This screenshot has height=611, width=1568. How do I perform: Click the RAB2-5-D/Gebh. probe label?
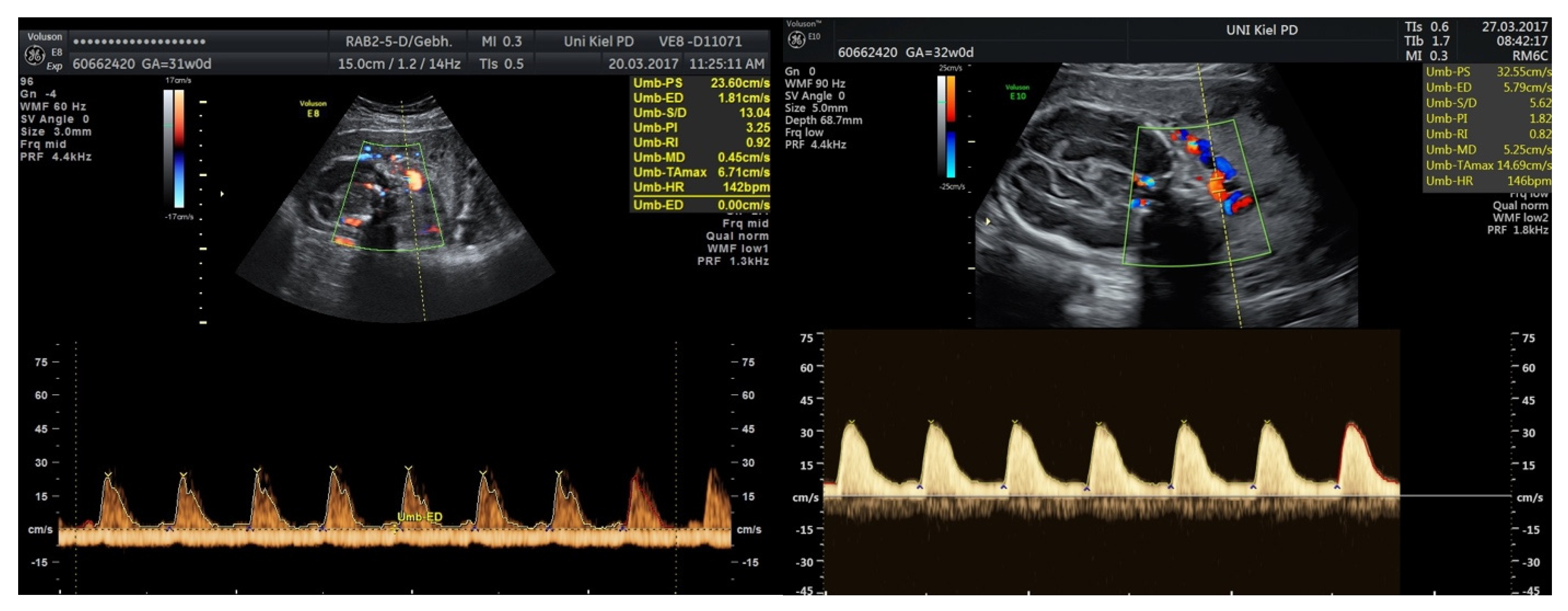tap(398, 41)
